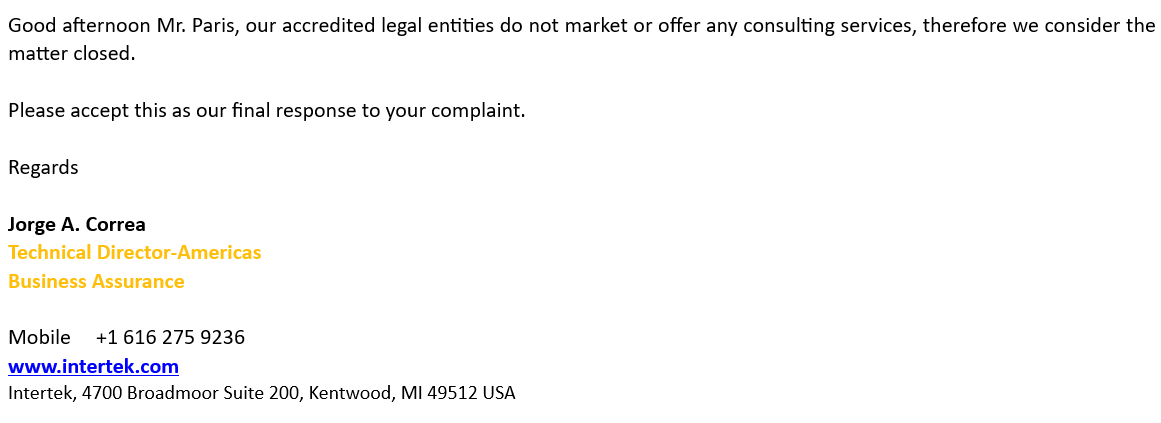
Task: Click the Intertek address line
Action: coord(261,393)
